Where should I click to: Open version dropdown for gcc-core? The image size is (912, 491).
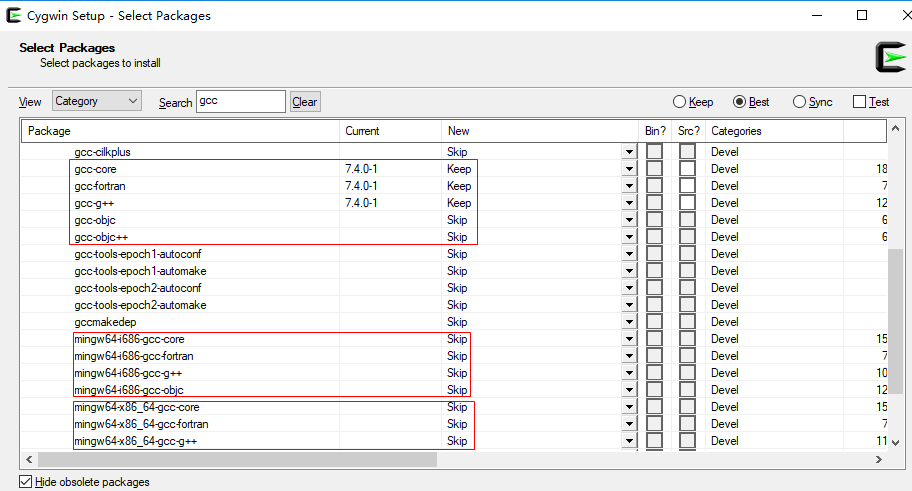click(x=629, y=169)
